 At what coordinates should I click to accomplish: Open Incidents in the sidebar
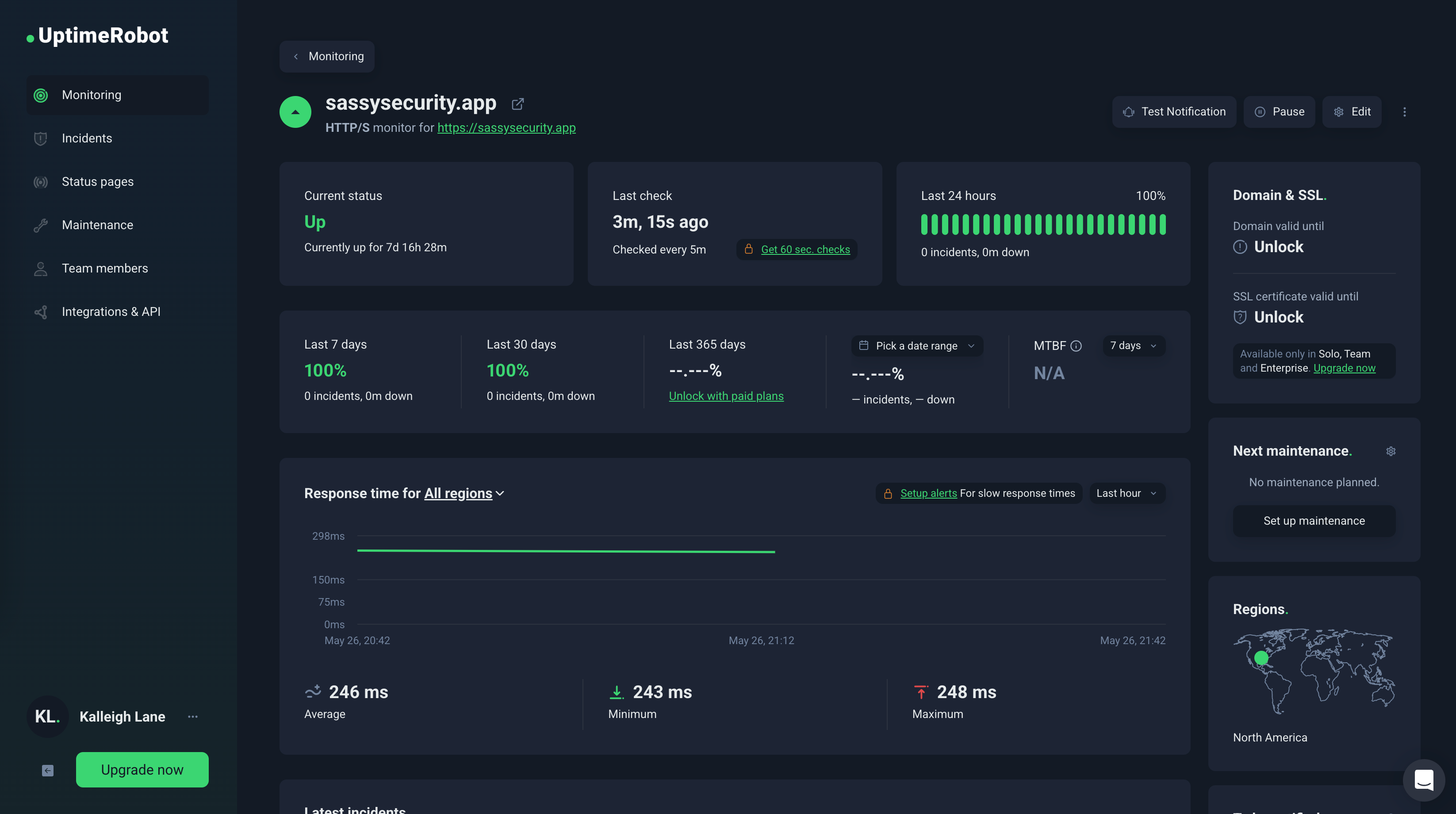click(118, 138)
